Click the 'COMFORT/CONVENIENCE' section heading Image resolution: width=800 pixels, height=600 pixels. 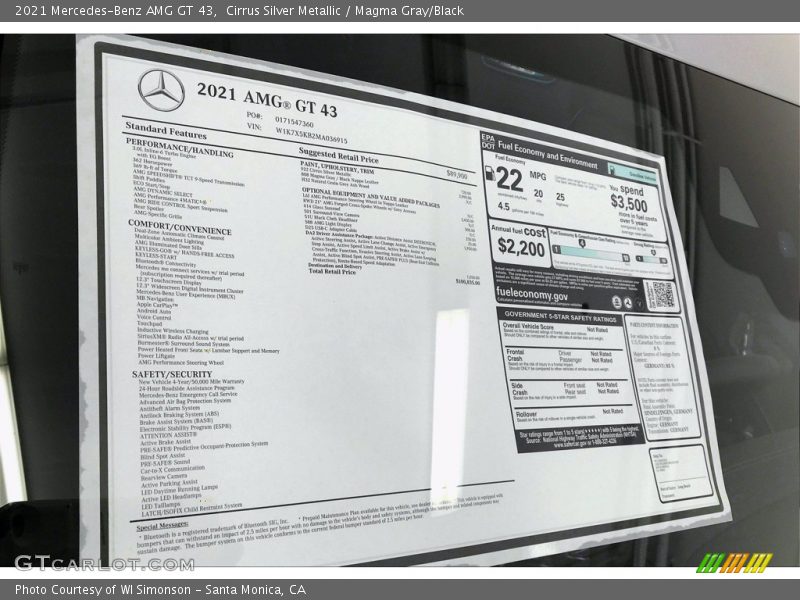pyautogui.click(x=180, y=227)
